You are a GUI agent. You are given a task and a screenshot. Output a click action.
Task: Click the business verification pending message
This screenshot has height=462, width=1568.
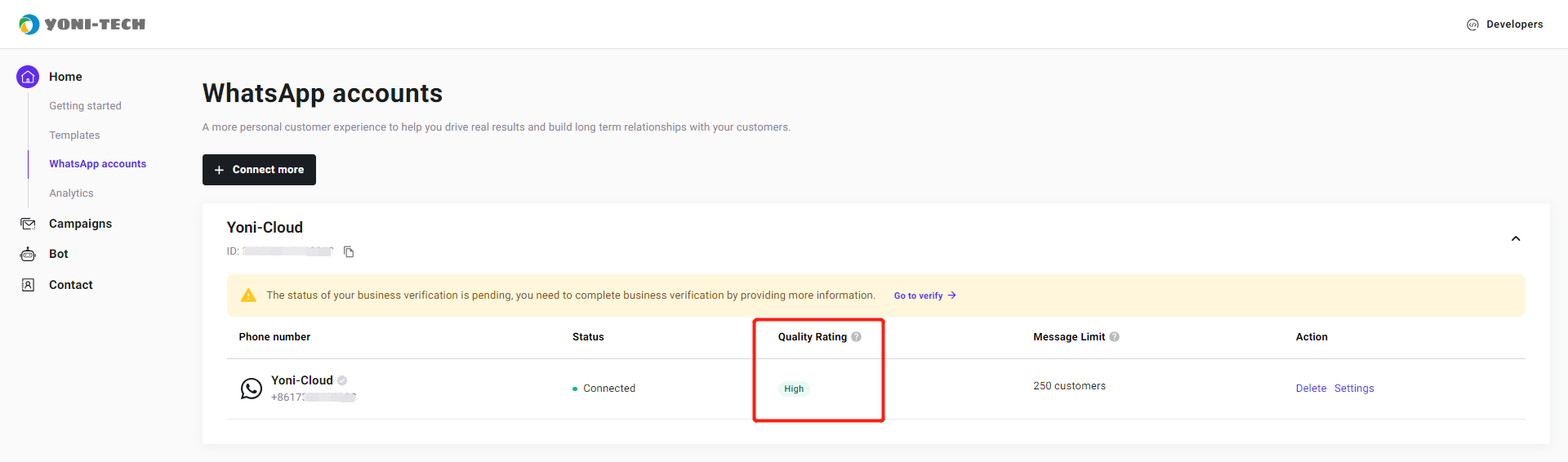tap(571, 295)
